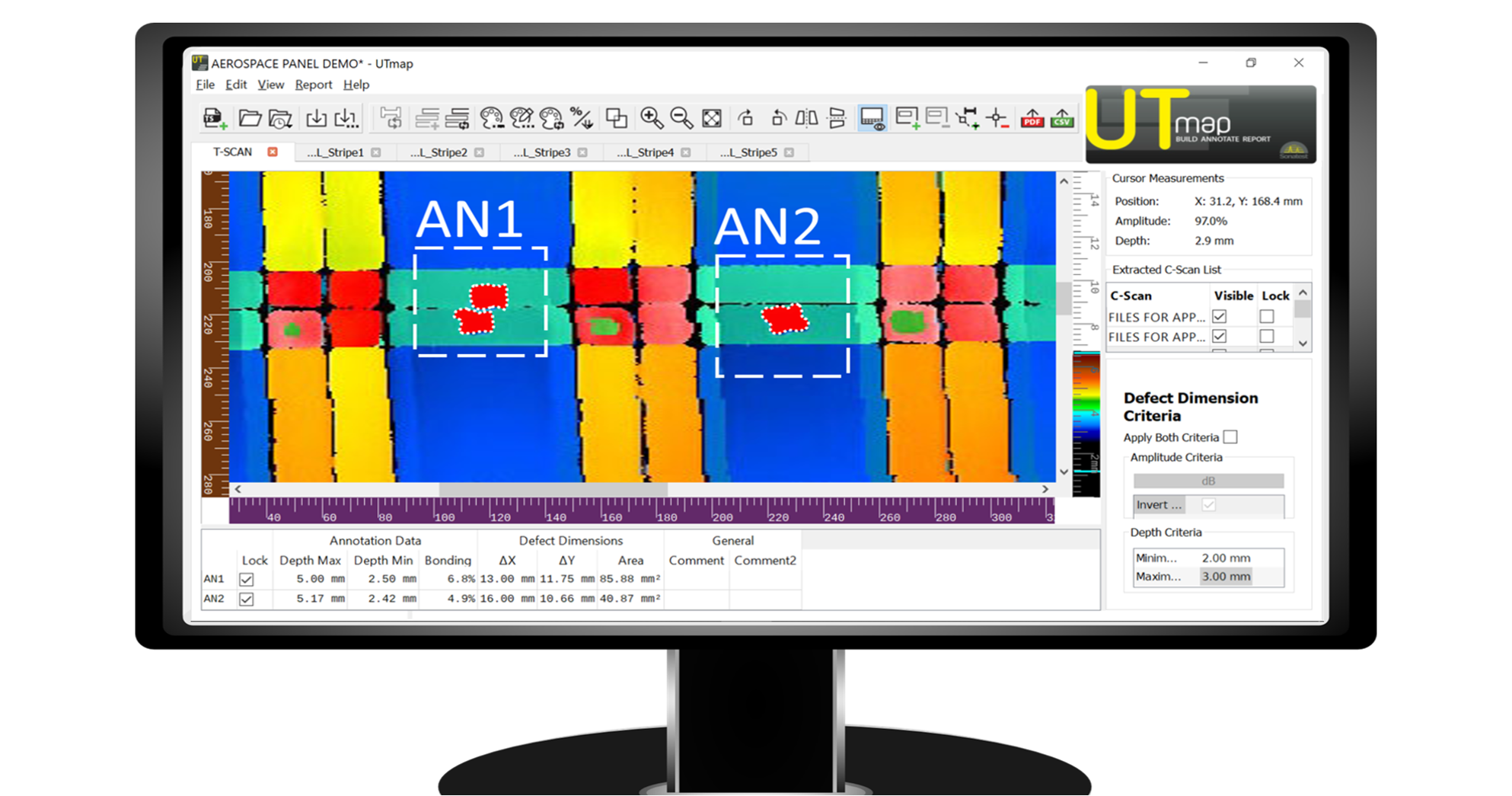This screenshot has height=796, width=1512.
Task: Open the Report menu
Action: click(x=313, y=85)
